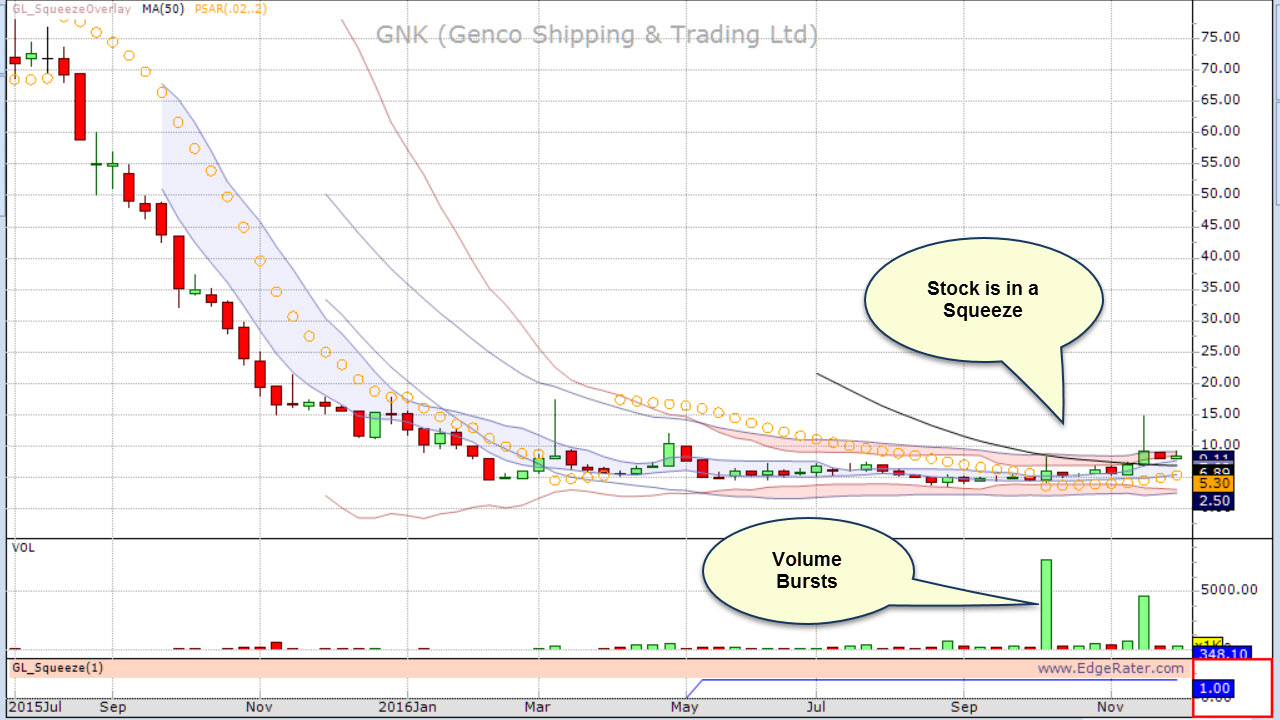Screen dimensions: 1280x720
Task: Open the www.EdgeRater.com link
Action: 1110,668
